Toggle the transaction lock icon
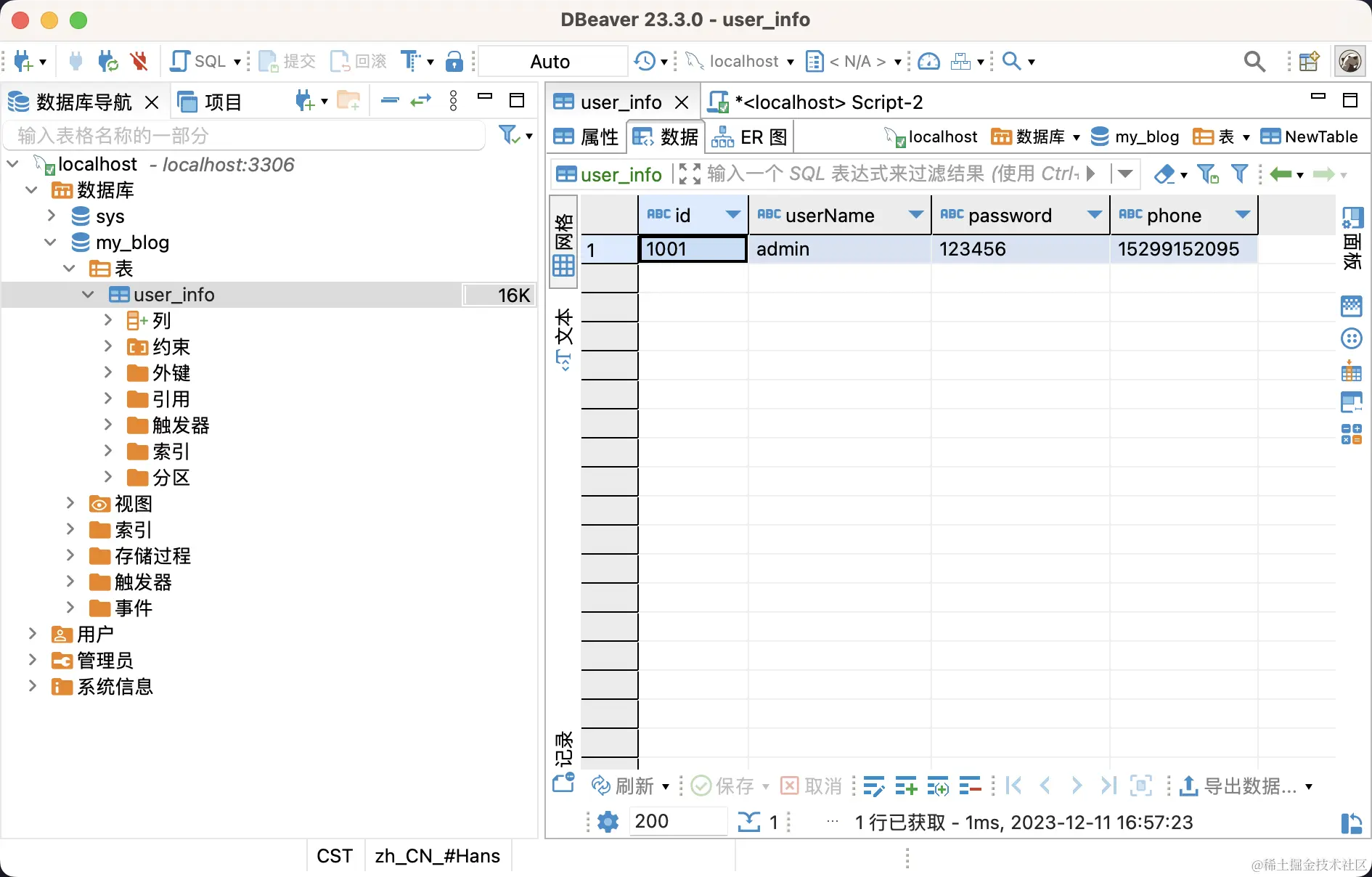Viewport: 1372px width, 877px height. (x=454, y=62)
